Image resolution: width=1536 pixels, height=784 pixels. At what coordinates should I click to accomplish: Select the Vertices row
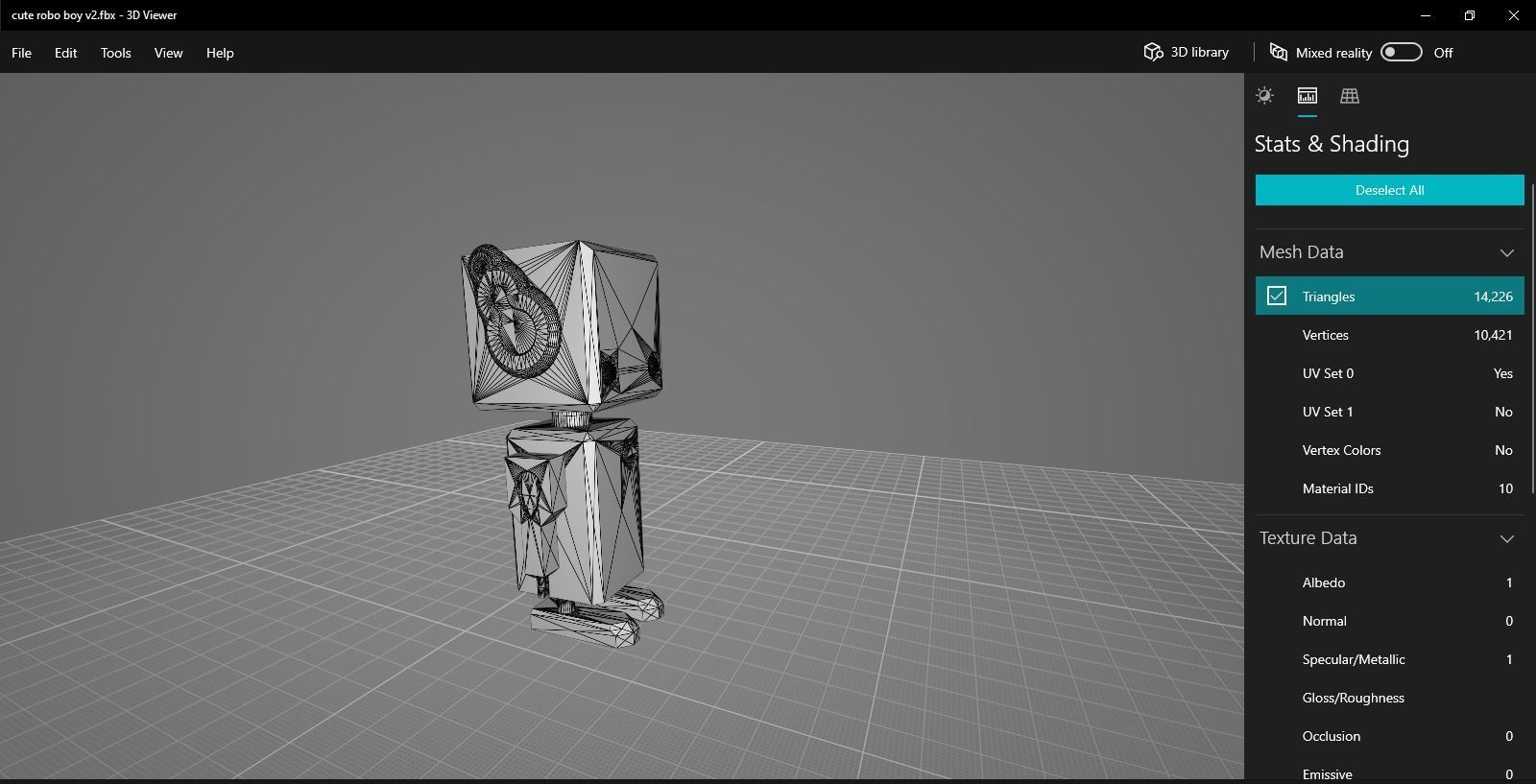[1389, 335]
